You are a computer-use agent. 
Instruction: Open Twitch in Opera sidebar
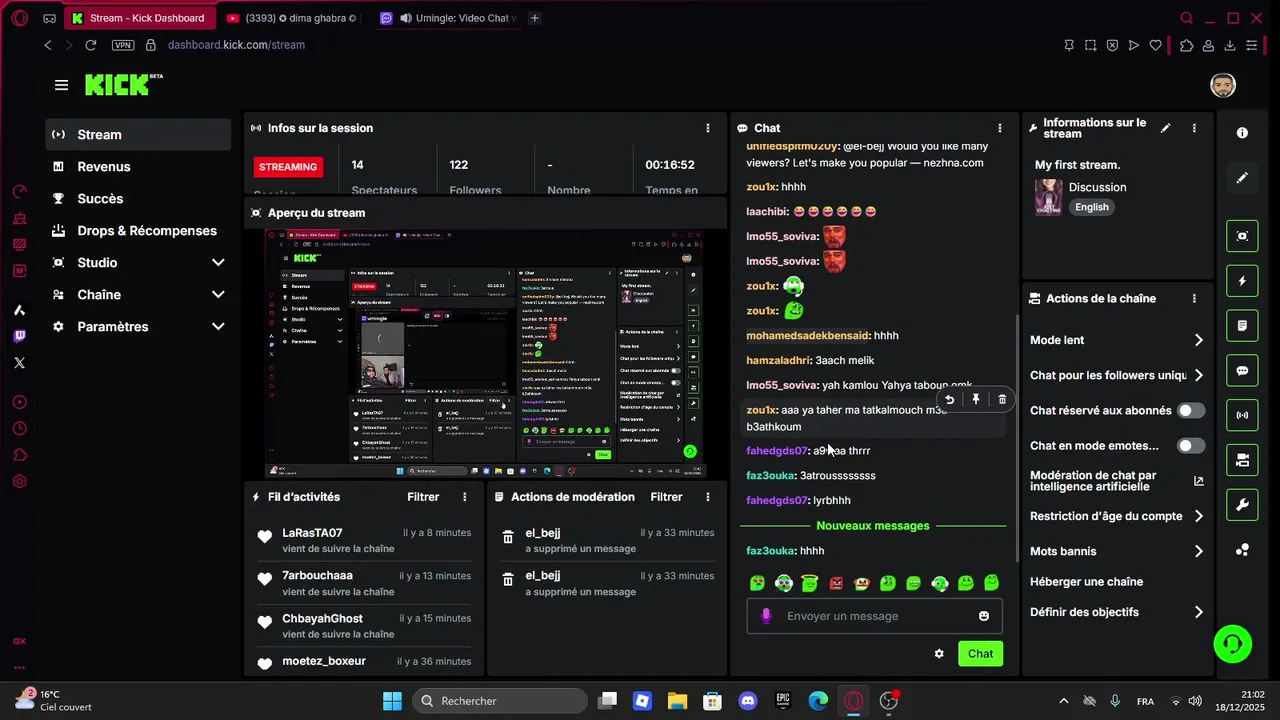(19, 336)
